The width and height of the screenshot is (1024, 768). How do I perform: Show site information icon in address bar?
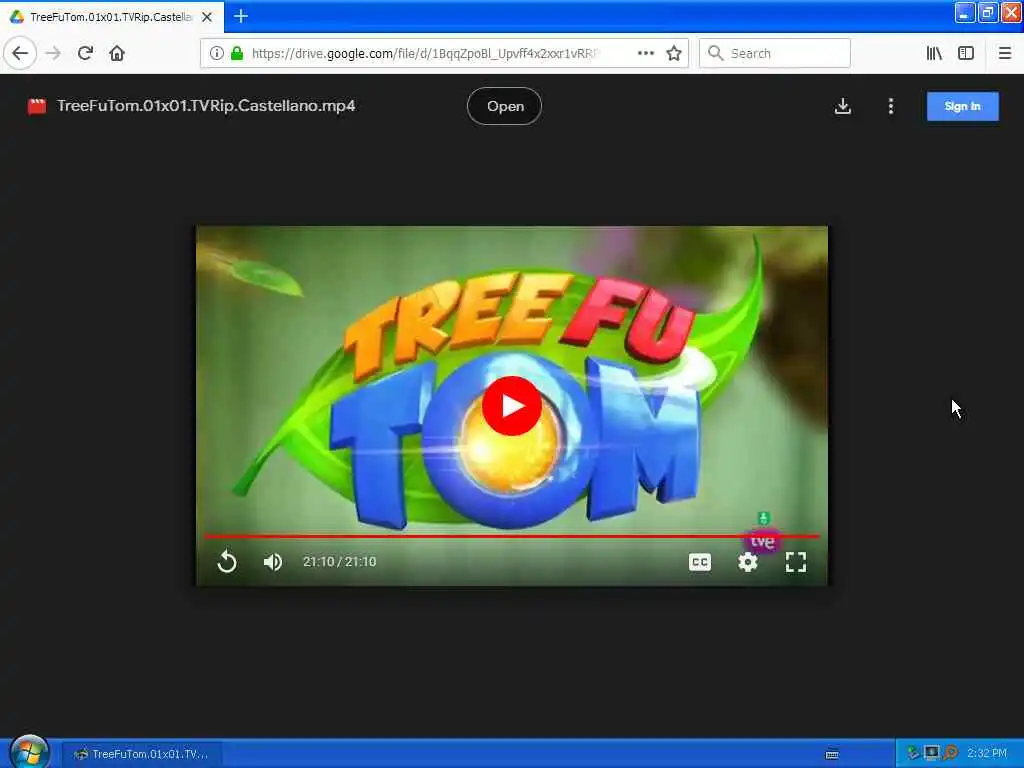216,53
